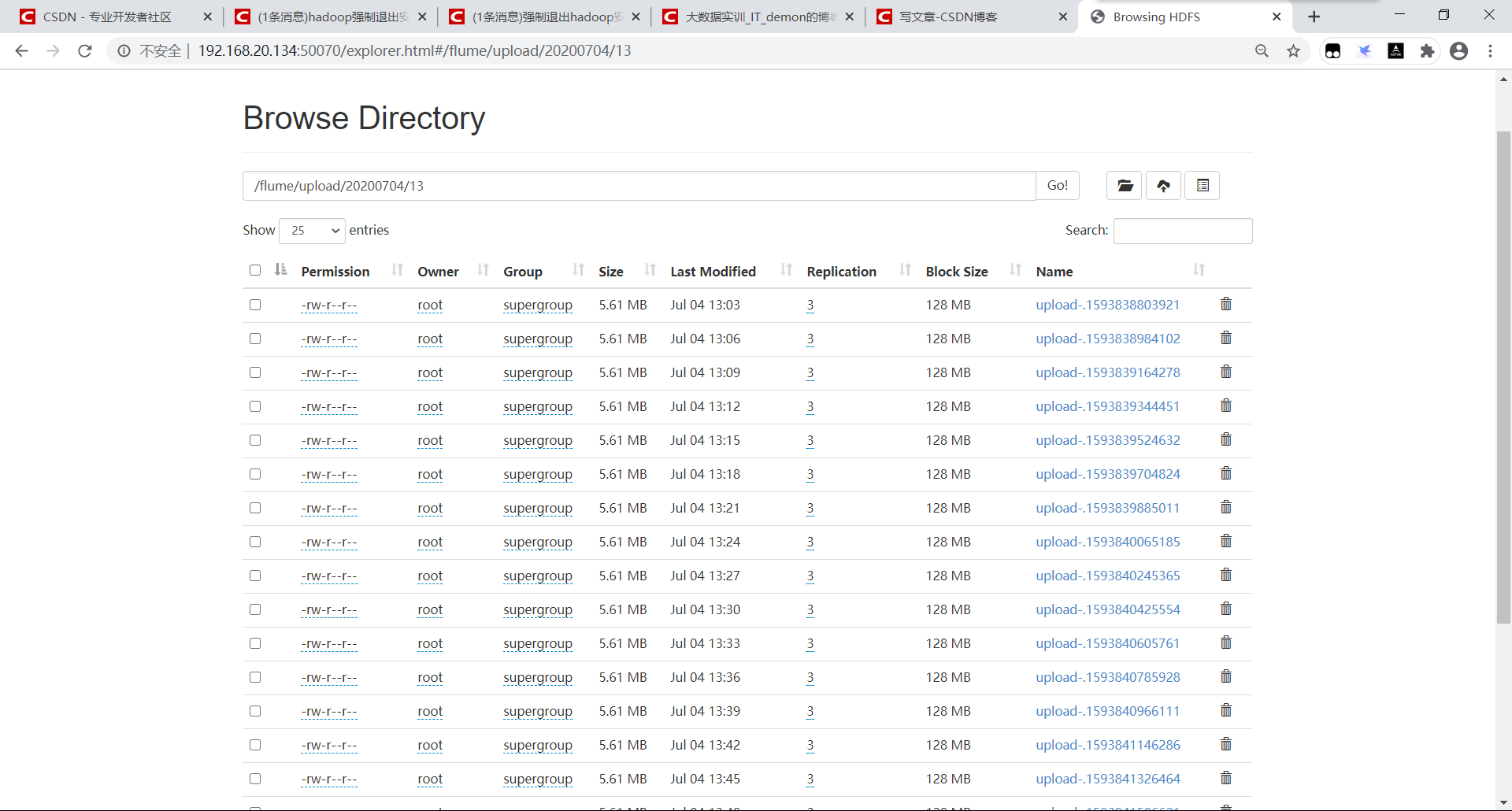This screenshot has width=1512, height=811.
Task: Open the Xunlei bird extension icon
Action: point(1365,50)
